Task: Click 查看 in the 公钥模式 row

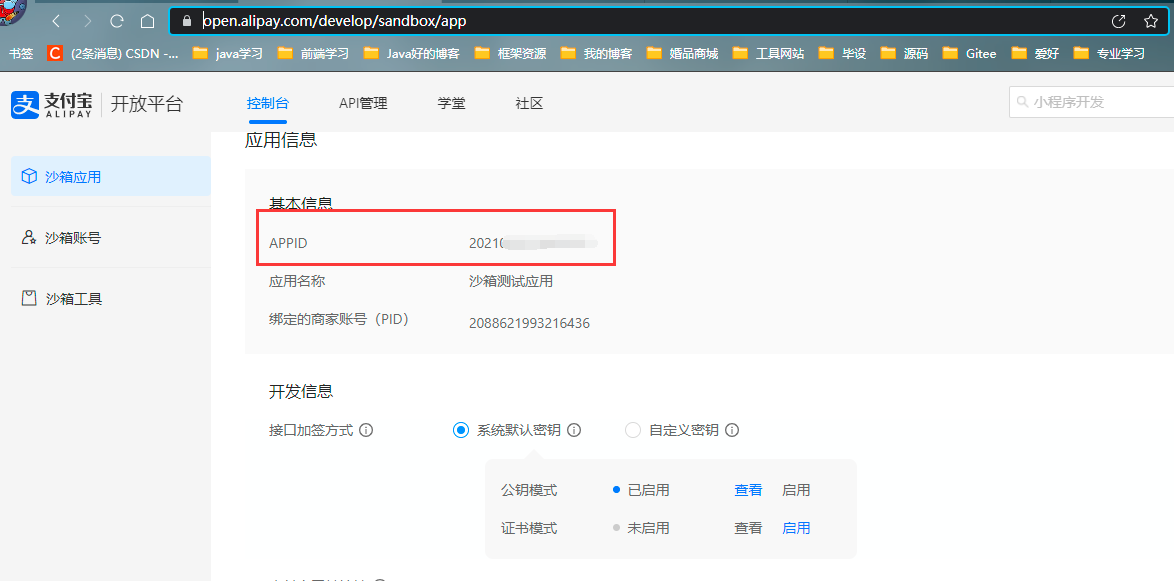Action: pyautogui.click(x=748, y=490)
